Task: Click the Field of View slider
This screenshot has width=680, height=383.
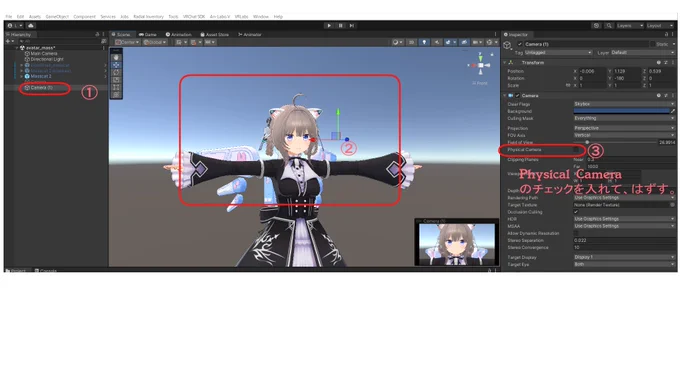Action: click(615, 142)
